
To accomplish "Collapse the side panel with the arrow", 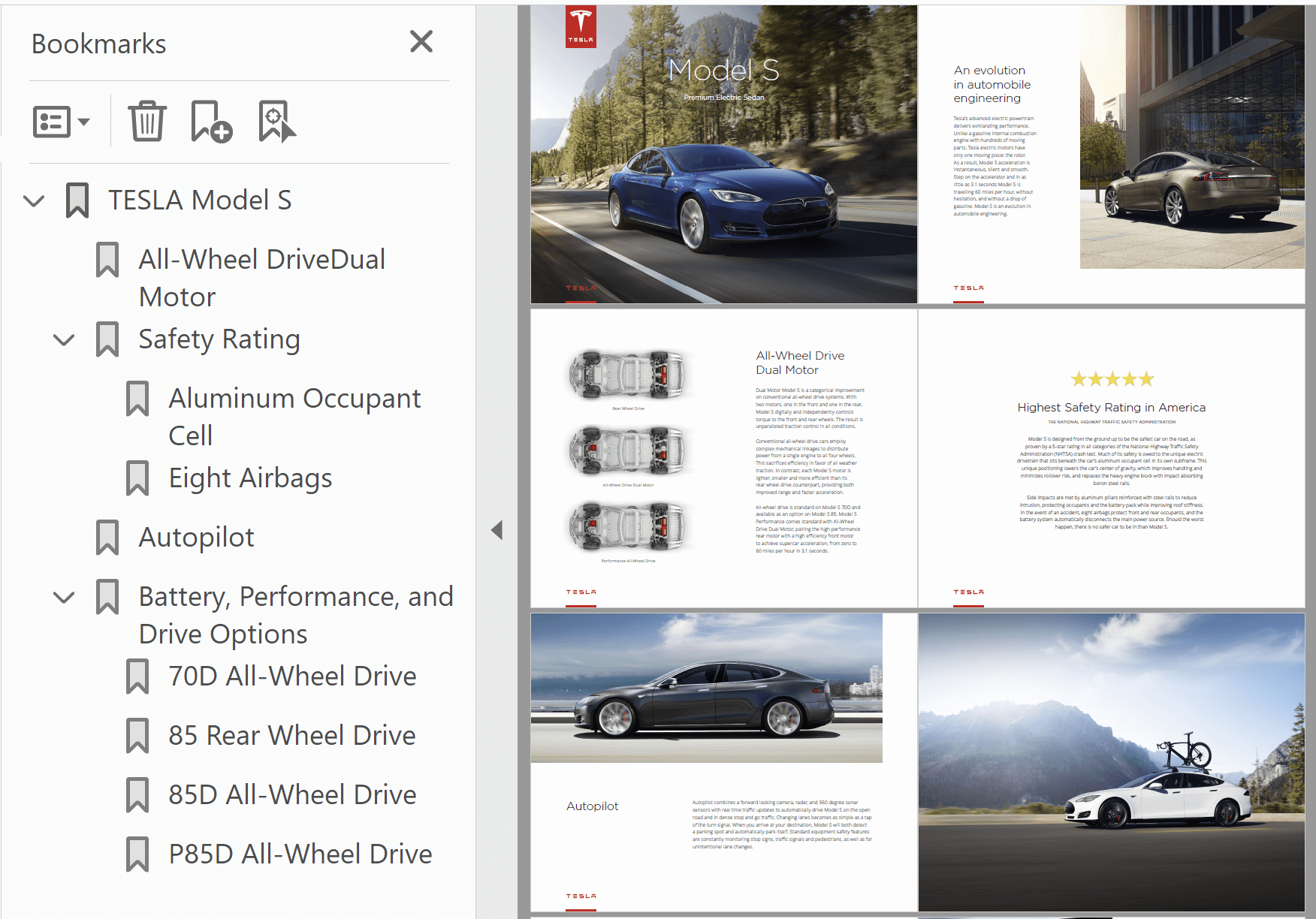I will point(497,530).
